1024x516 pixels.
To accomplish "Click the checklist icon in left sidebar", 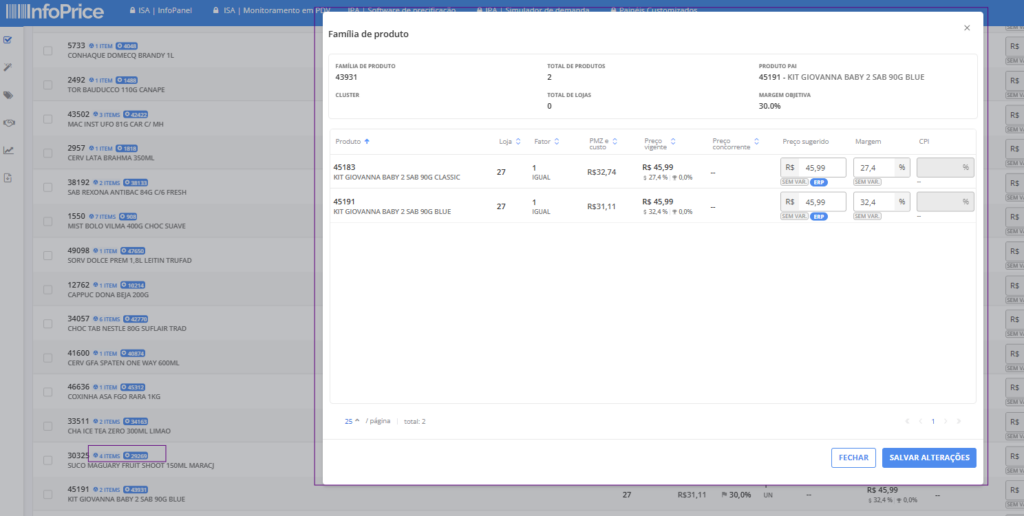I will coord(8,40).
